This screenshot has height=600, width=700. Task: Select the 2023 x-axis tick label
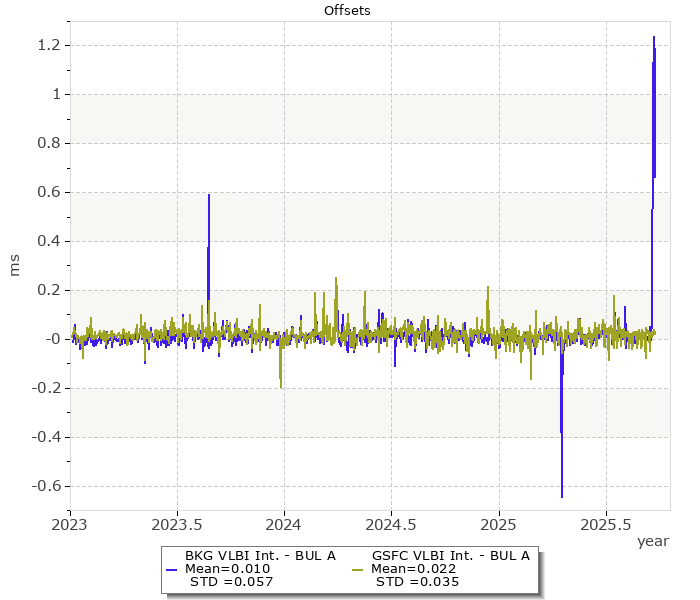click(x=70, y=523)
